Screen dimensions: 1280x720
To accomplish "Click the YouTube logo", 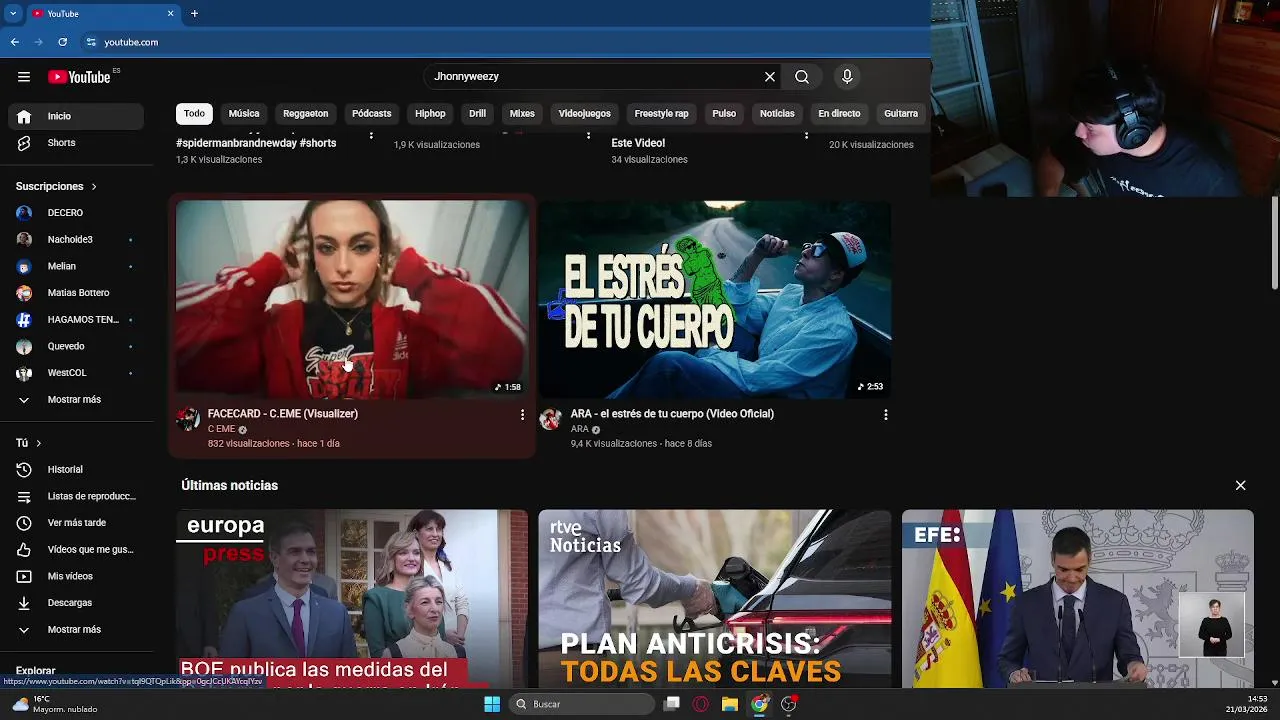I will (79, 77).
